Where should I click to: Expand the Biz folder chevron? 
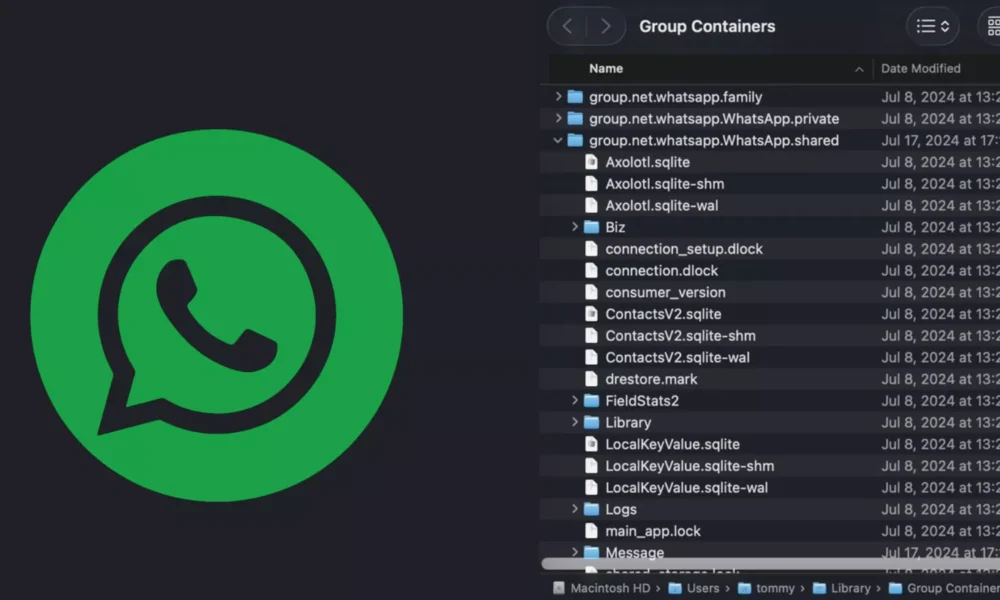(x=575, y=226)
